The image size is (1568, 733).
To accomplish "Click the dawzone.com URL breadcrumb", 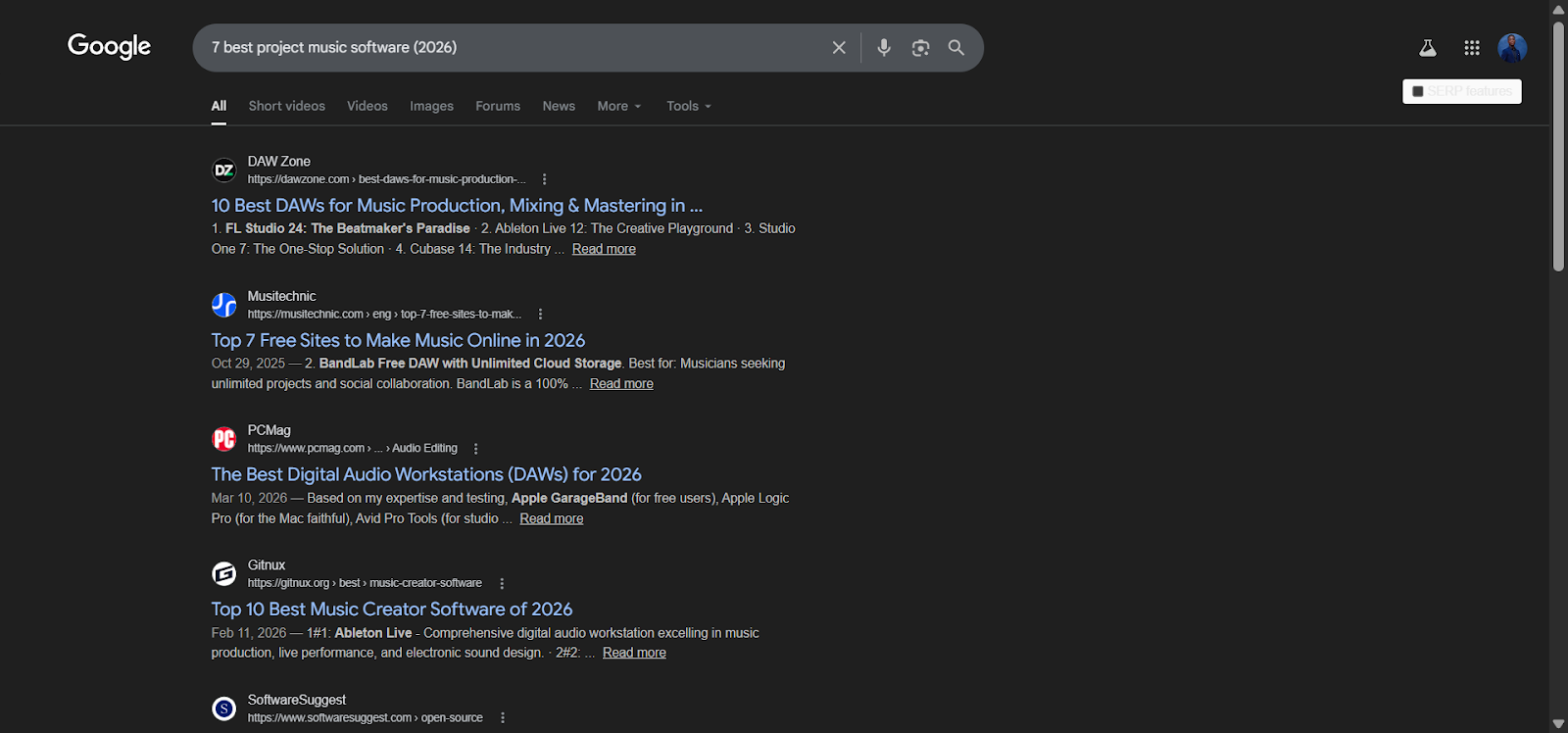I will tap(386, 179).
